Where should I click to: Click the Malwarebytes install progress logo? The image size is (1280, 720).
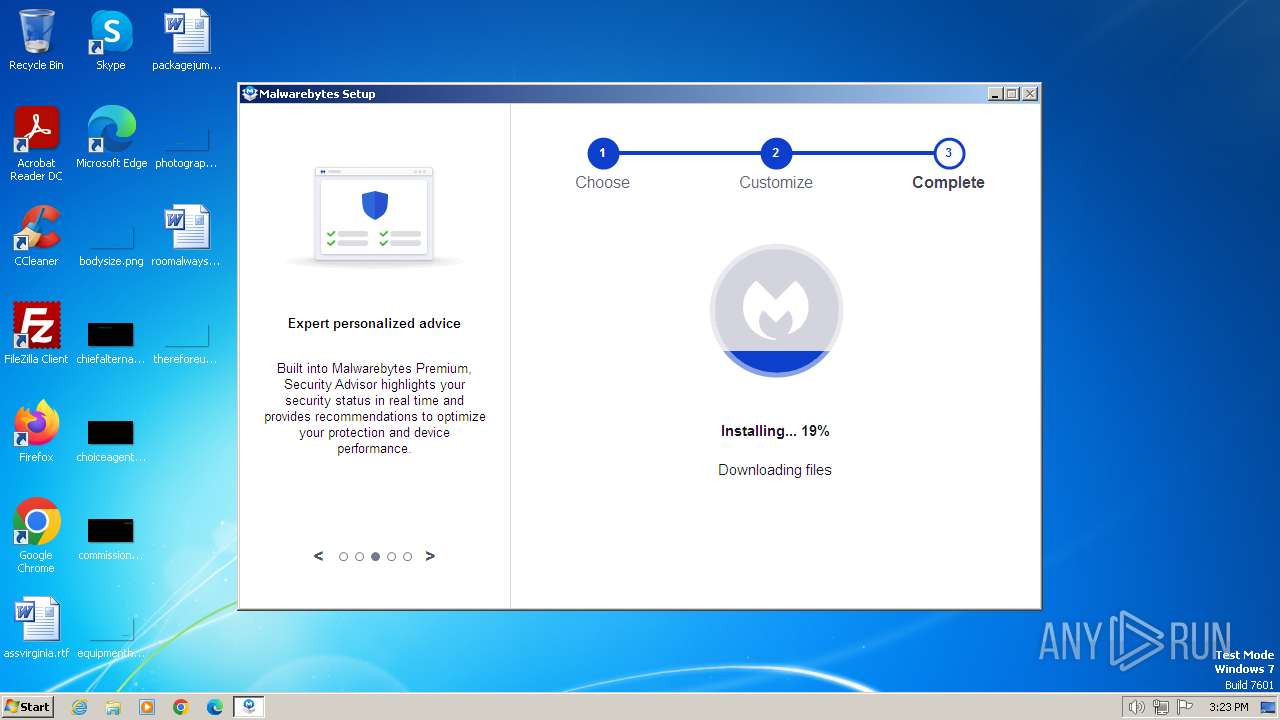click(x=776, y=310)
